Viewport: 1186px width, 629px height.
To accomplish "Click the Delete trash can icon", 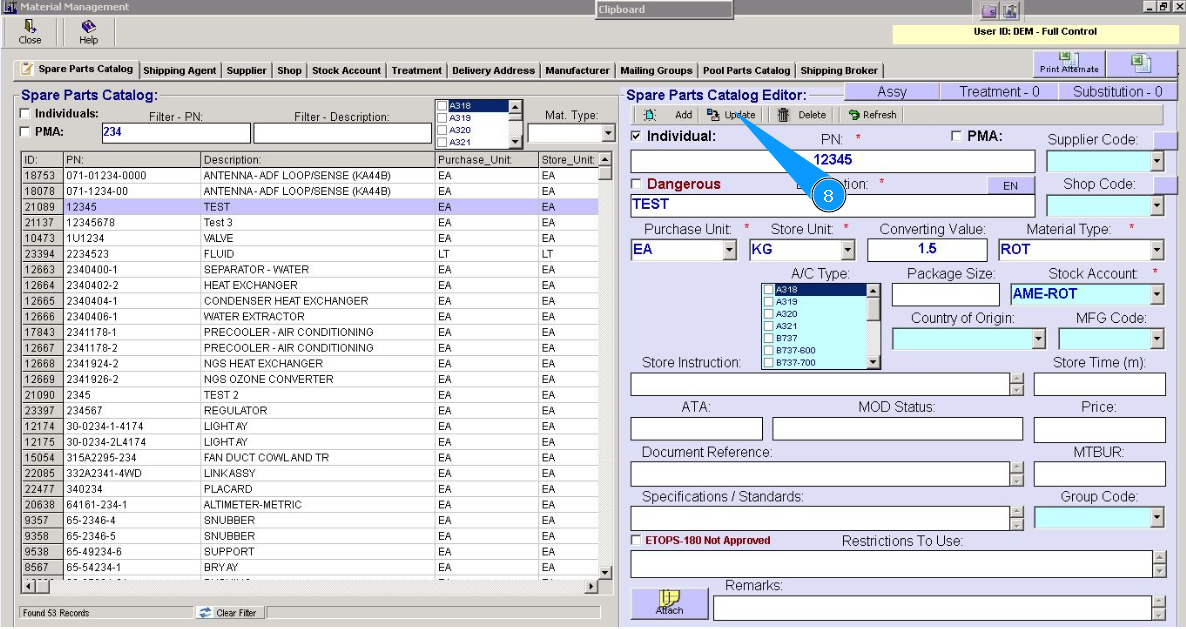I will point(783,115).
